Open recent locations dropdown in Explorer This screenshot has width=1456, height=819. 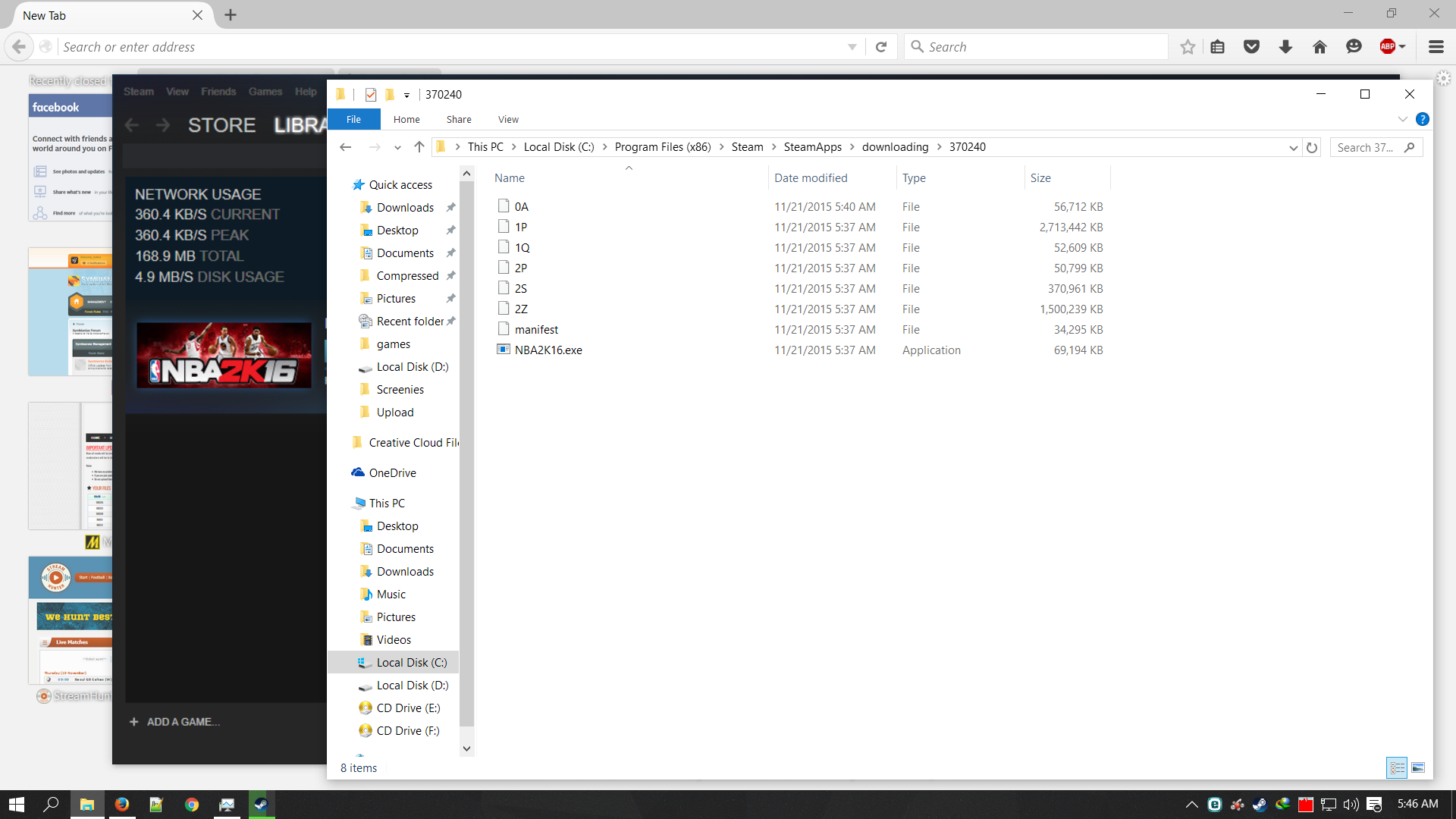(x=397, y=148)
